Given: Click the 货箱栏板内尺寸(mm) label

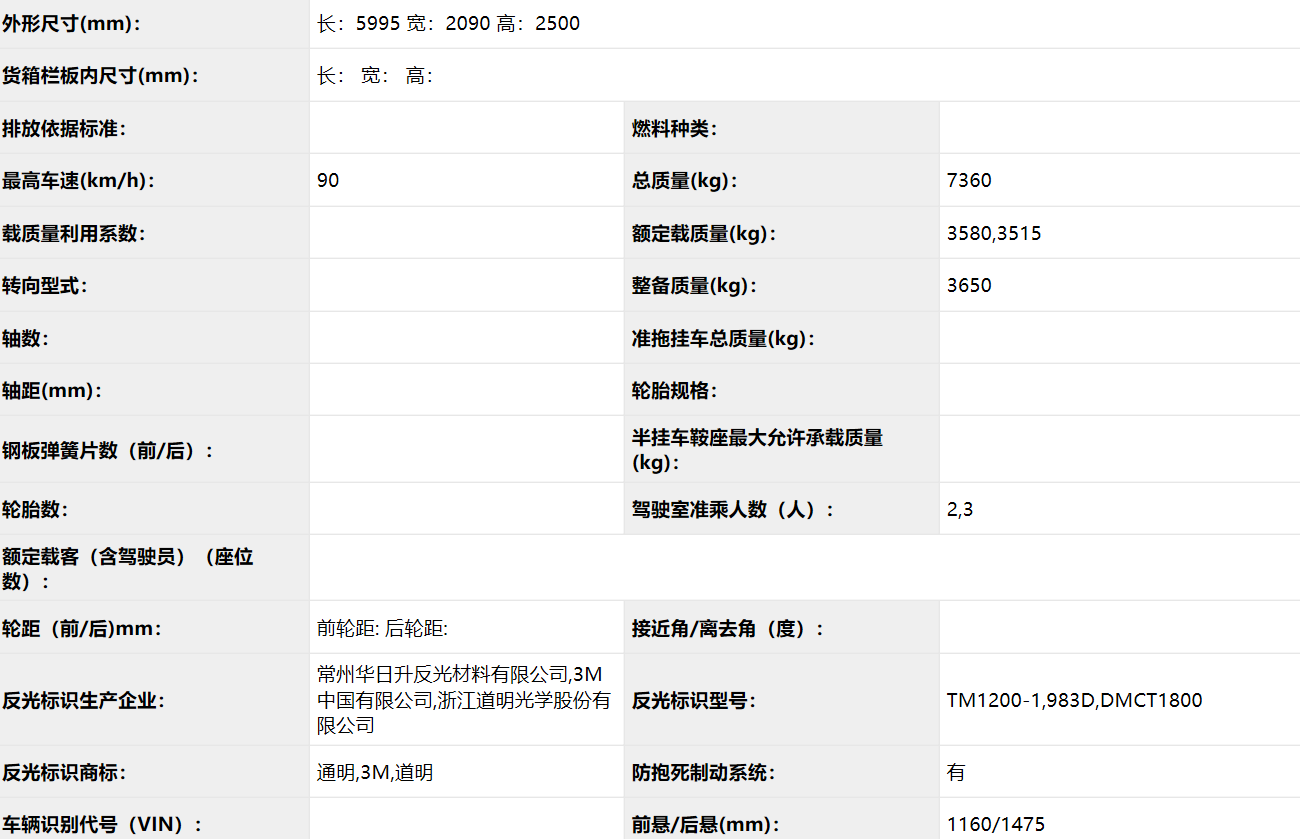Looking at the screenshot, I should [100, 76].
